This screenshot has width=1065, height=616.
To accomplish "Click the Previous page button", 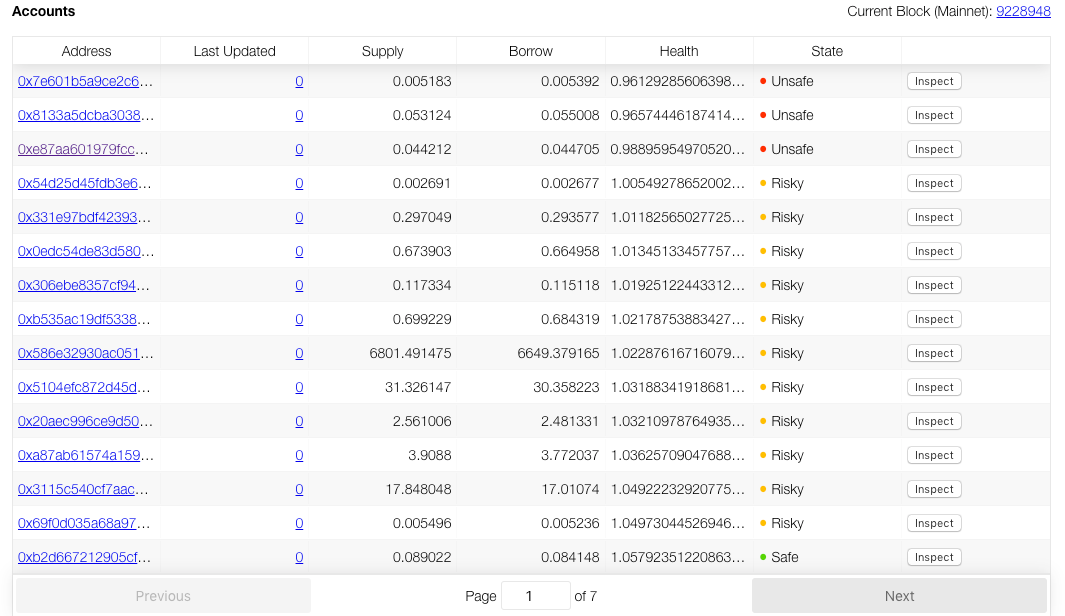I will click(x=163, y=596).
